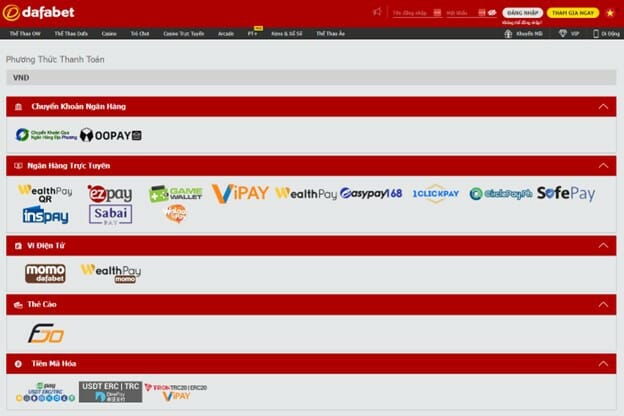Select the OOPAY payment method
The height and width of the screenshot is (416, 624).
point(111,135)
